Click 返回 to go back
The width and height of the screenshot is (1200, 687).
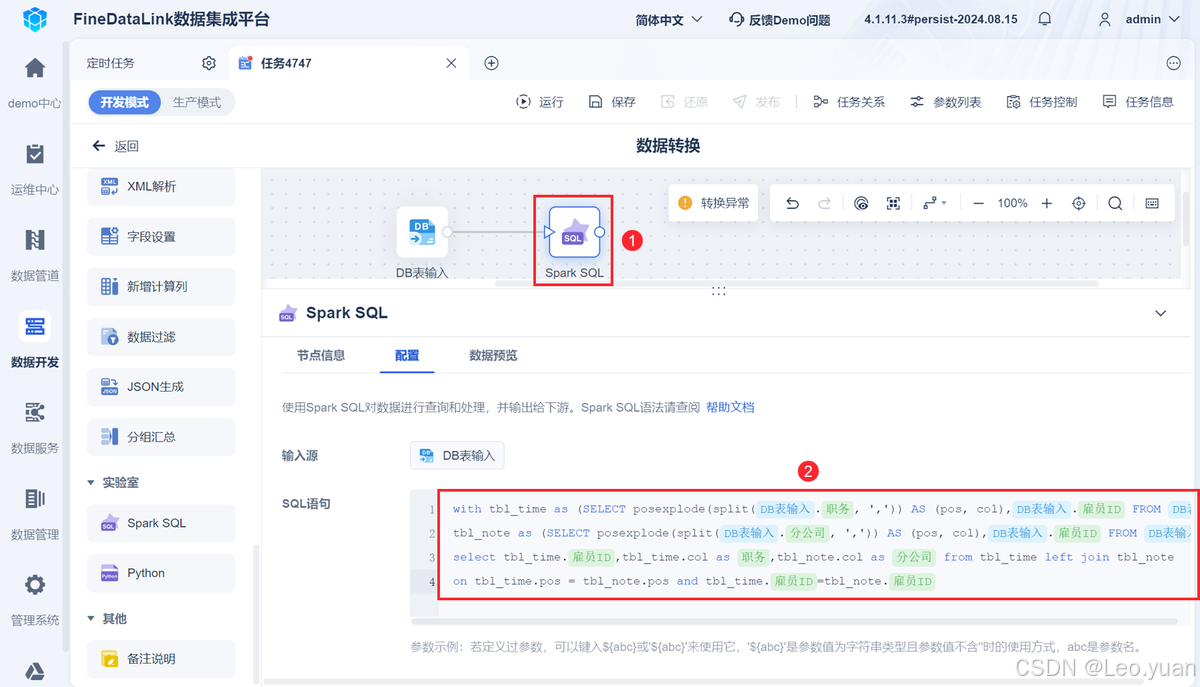point(115,146)
